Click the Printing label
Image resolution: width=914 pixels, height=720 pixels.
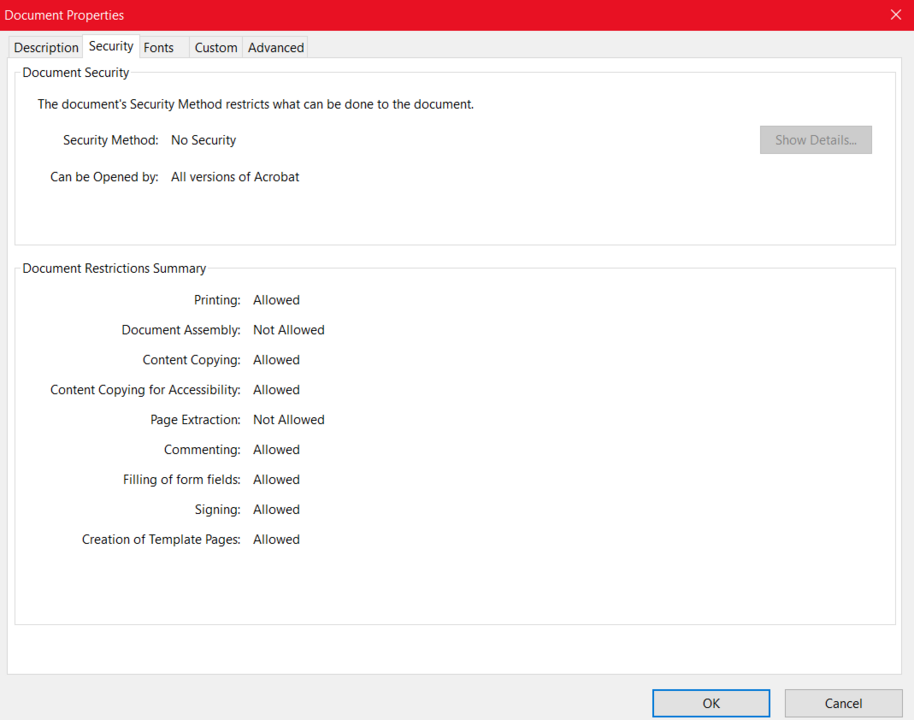217,300
